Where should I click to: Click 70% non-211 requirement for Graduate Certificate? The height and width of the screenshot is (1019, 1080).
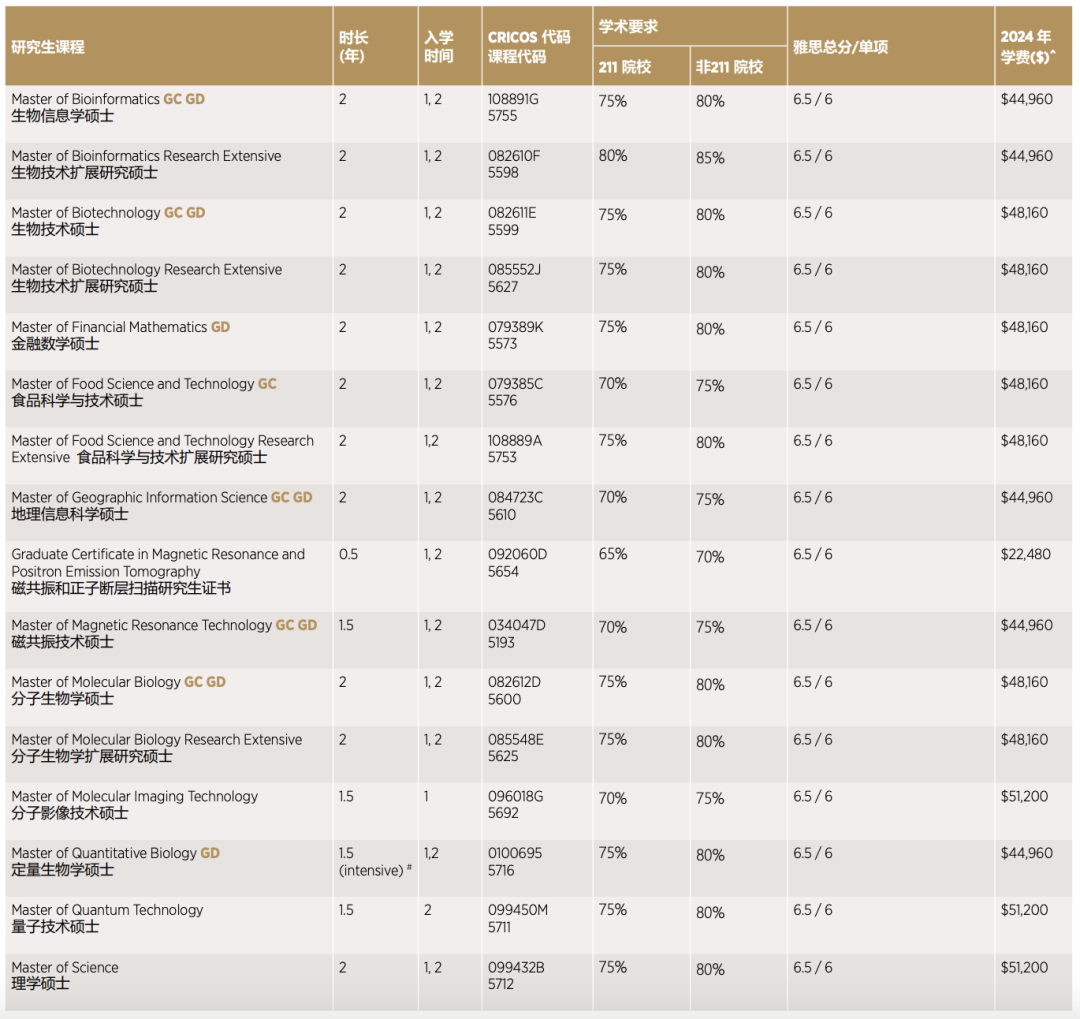click(x=710, y=557)
